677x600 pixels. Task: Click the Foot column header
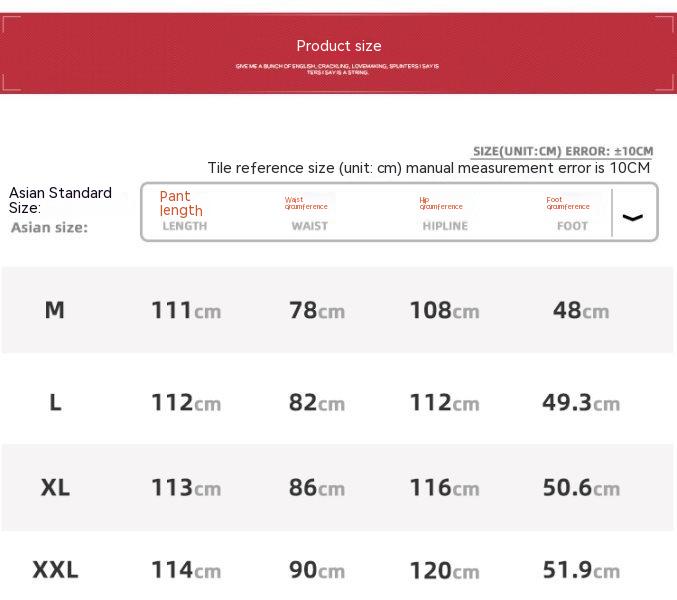[571, 214]
